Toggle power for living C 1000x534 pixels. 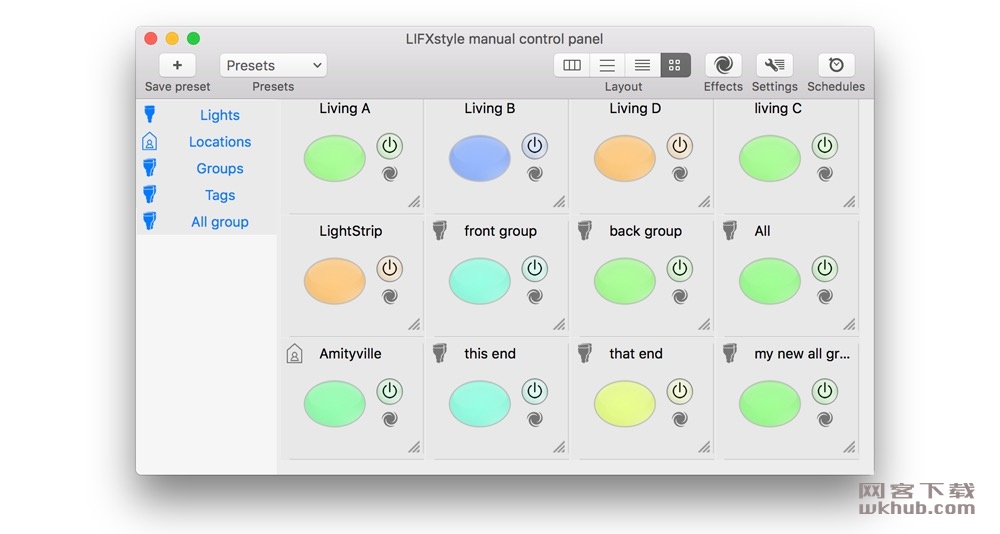(x=825, y=146)
